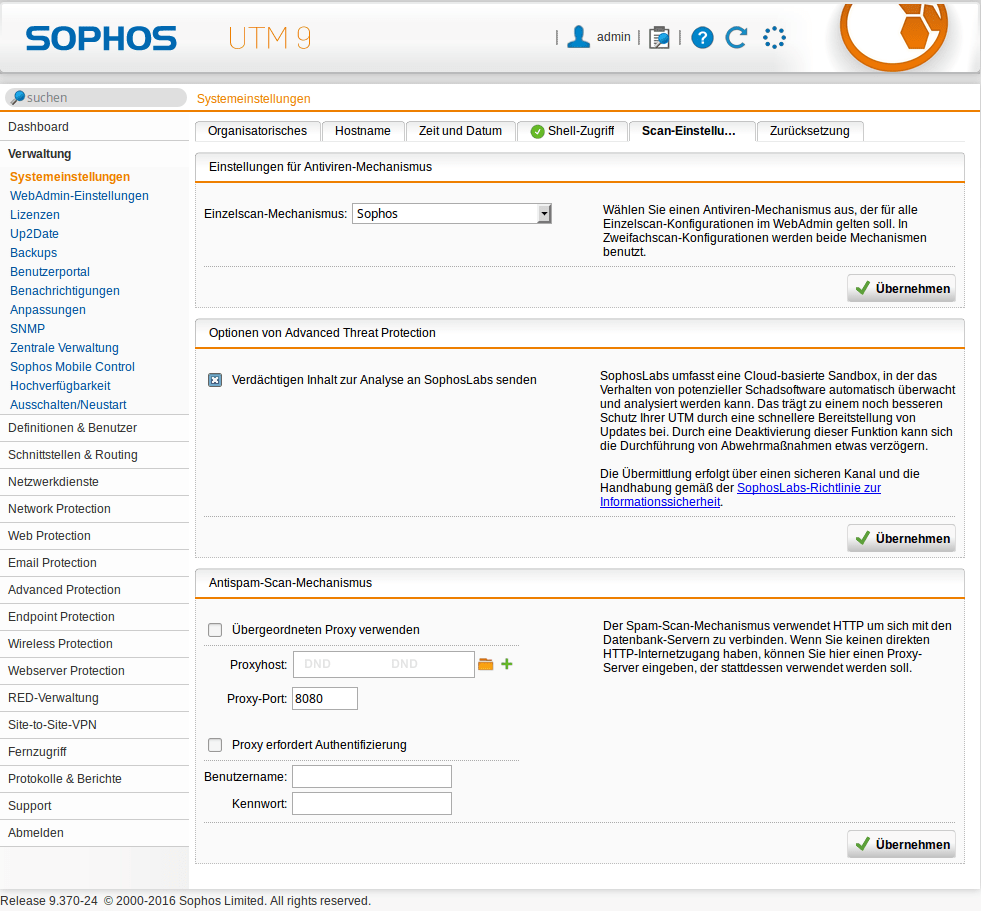Open the Zeit und Datum tab
This screenshot has height=911, width=981.
460,131
